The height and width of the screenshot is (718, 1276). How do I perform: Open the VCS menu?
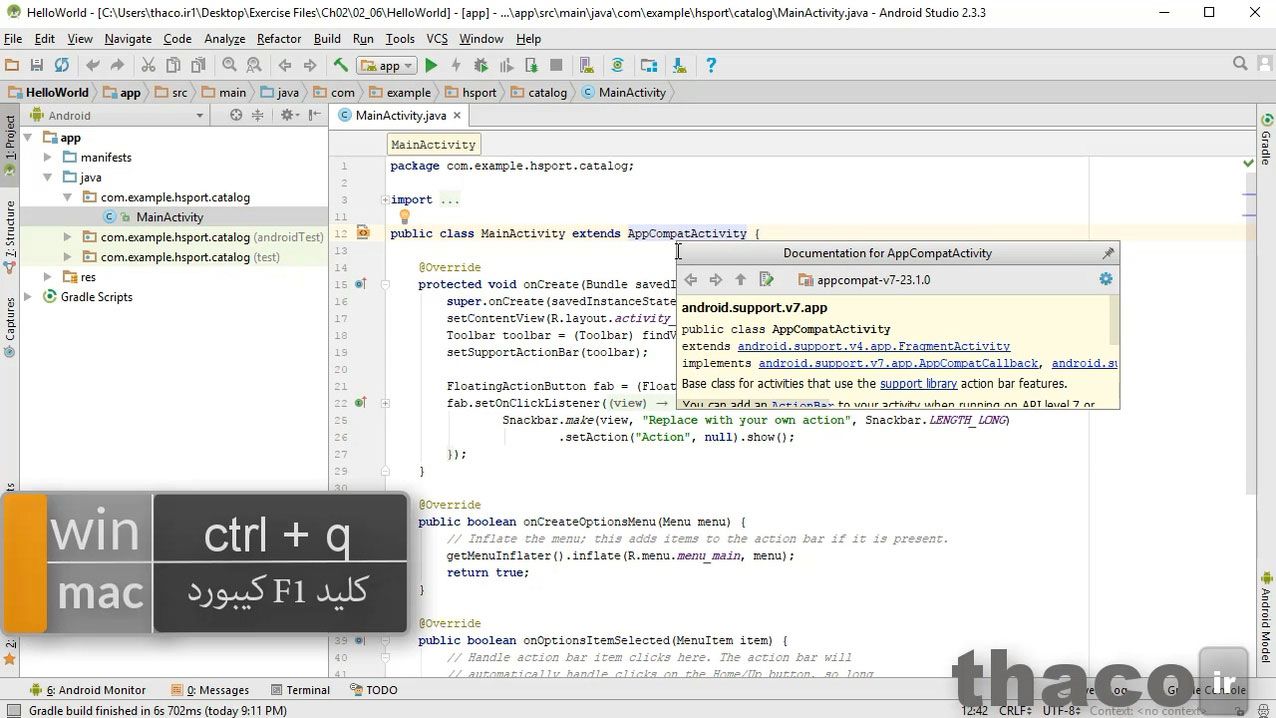(x=437, y=39)
